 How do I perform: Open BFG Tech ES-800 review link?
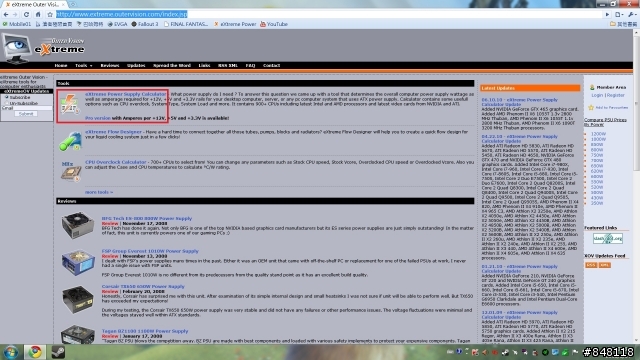tap(147, 219)
